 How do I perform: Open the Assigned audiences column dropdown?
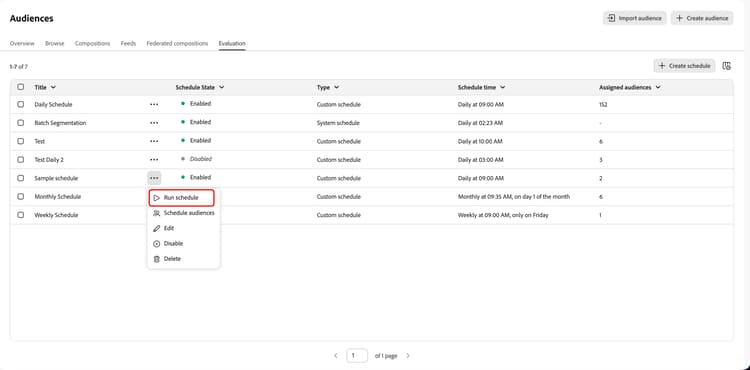tap(658, 87)
